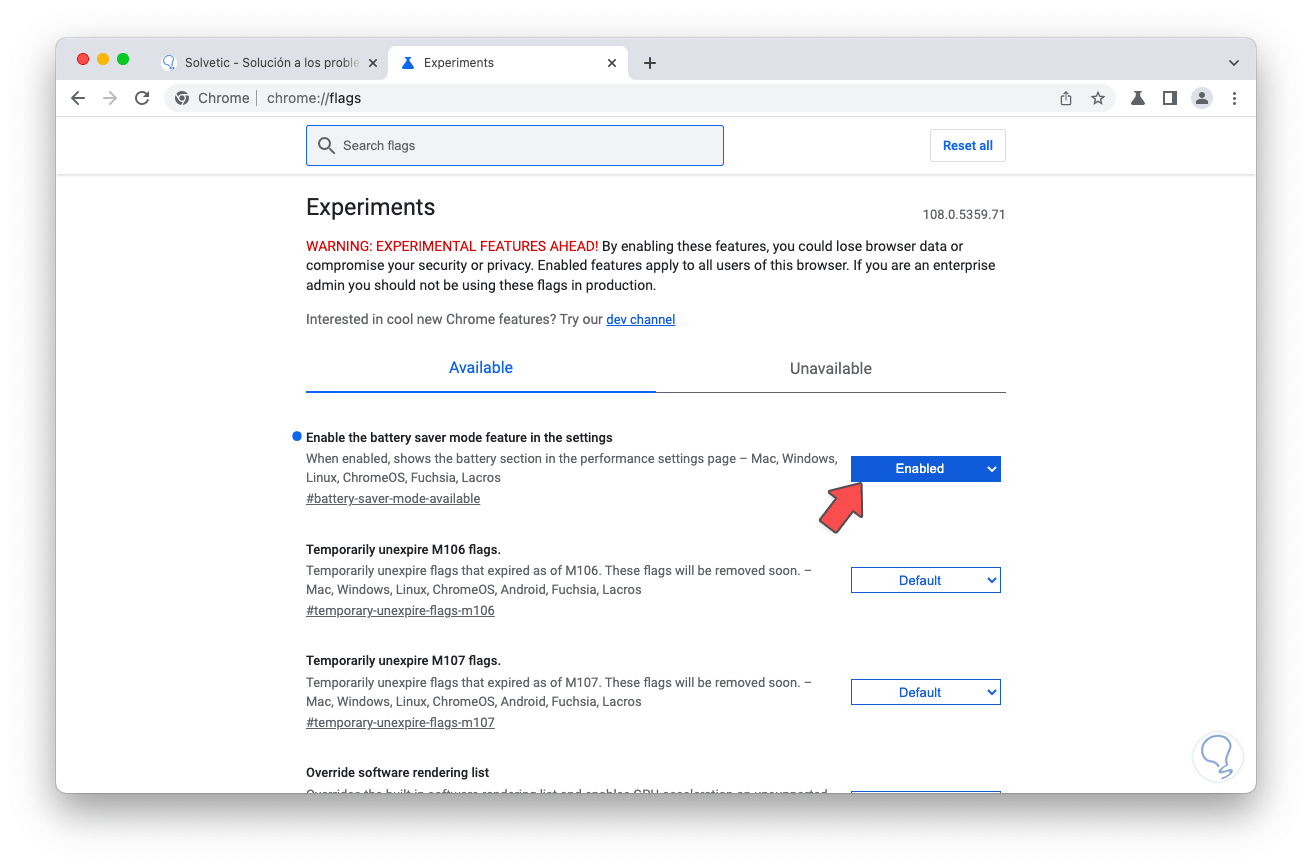Reload the chrome://flags page
Viewport: 1312px width, 867px height.
coord(142,98)
